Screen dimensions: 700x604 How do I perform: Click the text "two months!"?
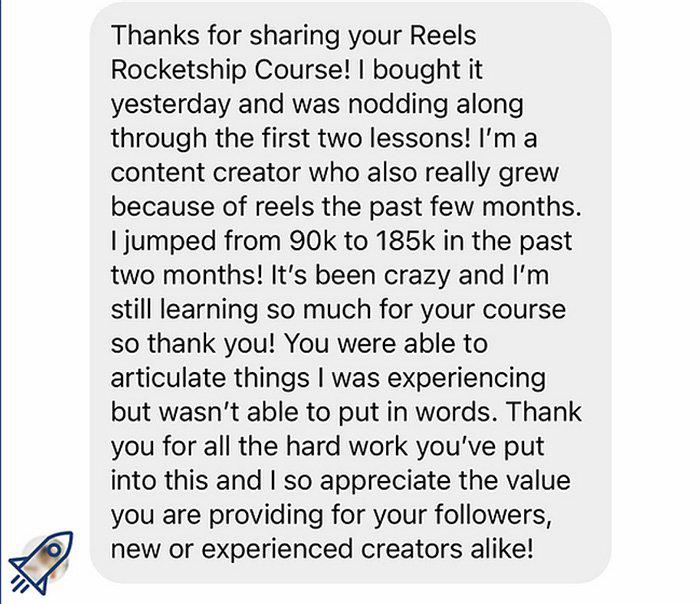[187, 275]
